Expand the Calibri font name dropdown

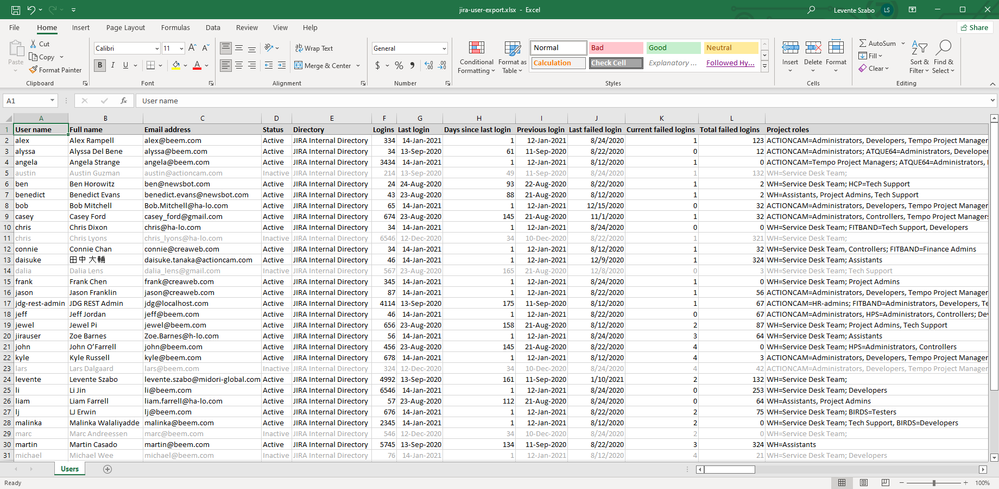155,48
